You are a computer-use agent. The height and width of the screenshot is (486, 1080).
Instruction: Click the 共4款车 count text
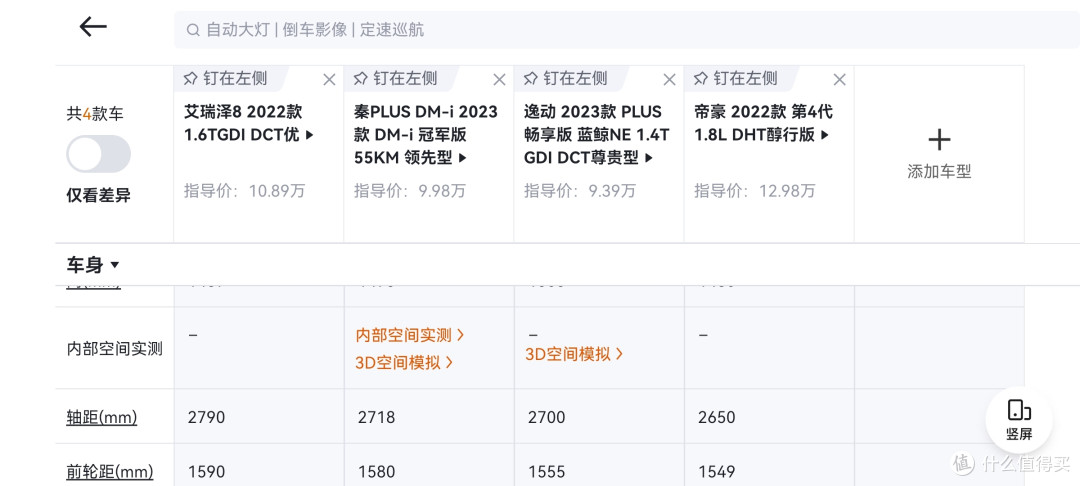94,114
